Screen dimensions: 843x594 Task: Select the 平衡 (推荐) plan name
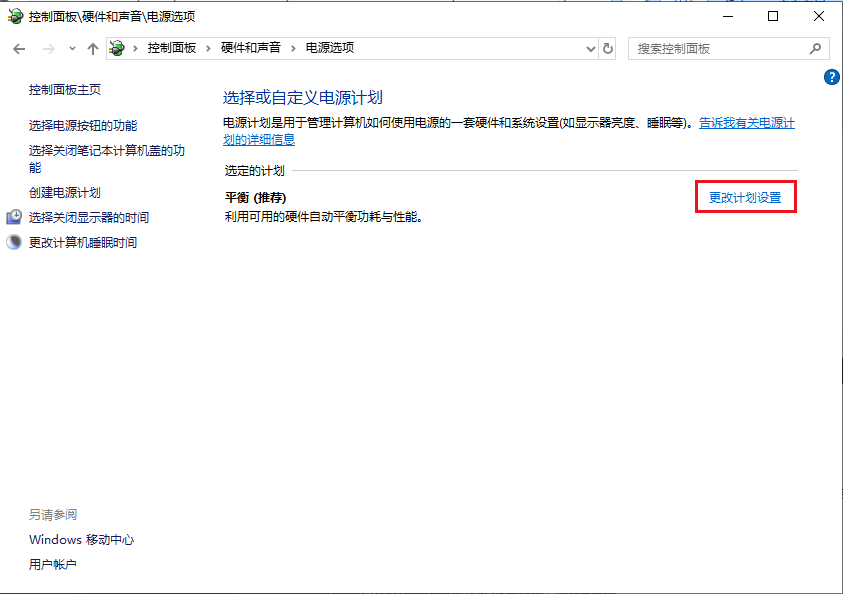pyautogui.click(x=255, y=197)
